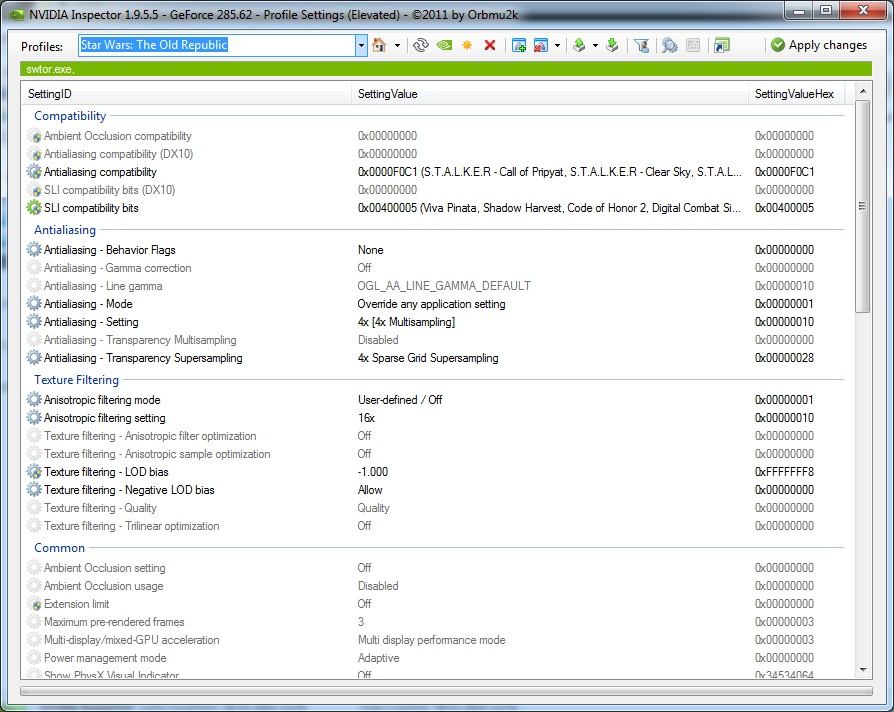Select the Ambient Occlusion compatibility setting

click(117, 136)
